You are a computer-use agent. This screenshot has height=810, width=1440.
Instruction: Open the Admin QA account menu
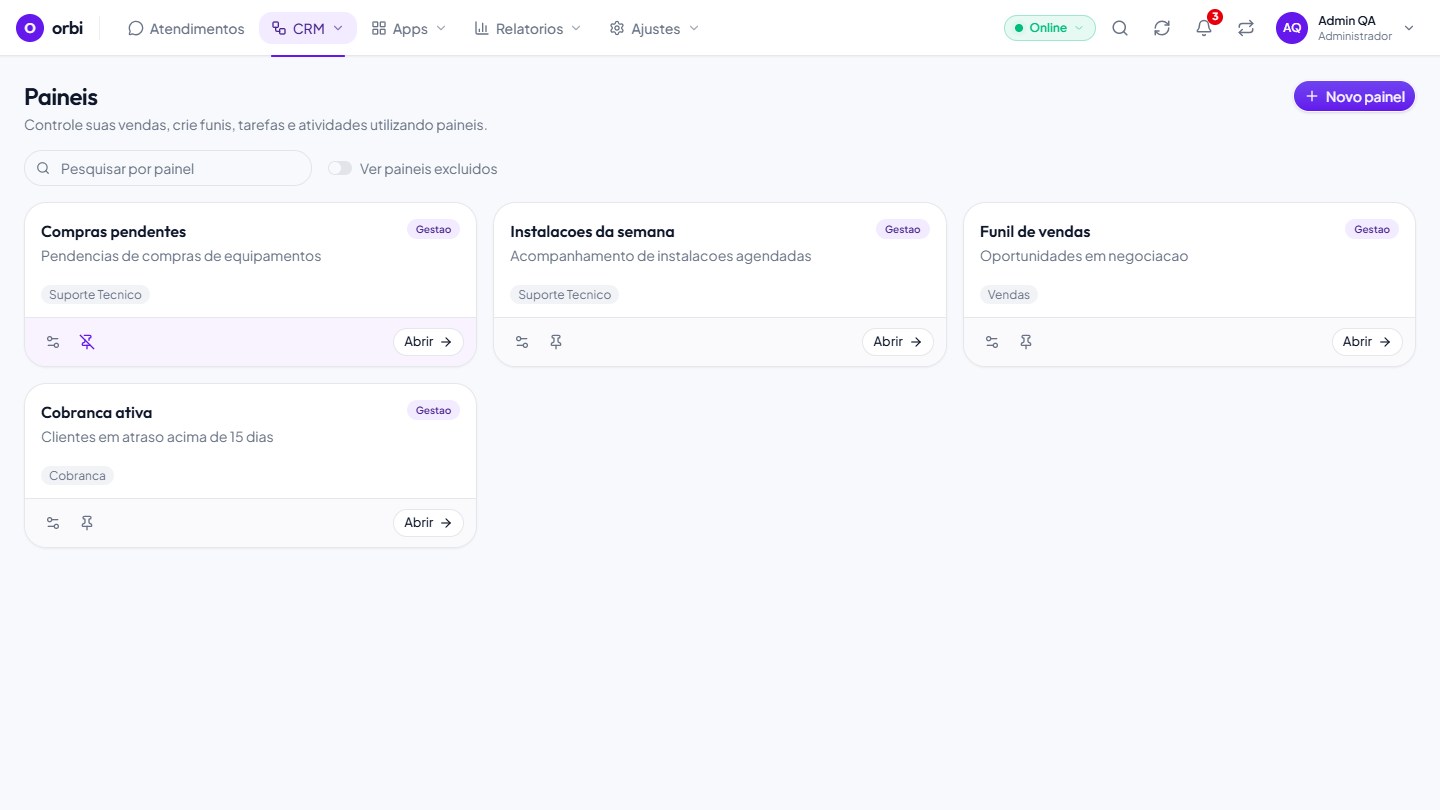(1346, 28)
